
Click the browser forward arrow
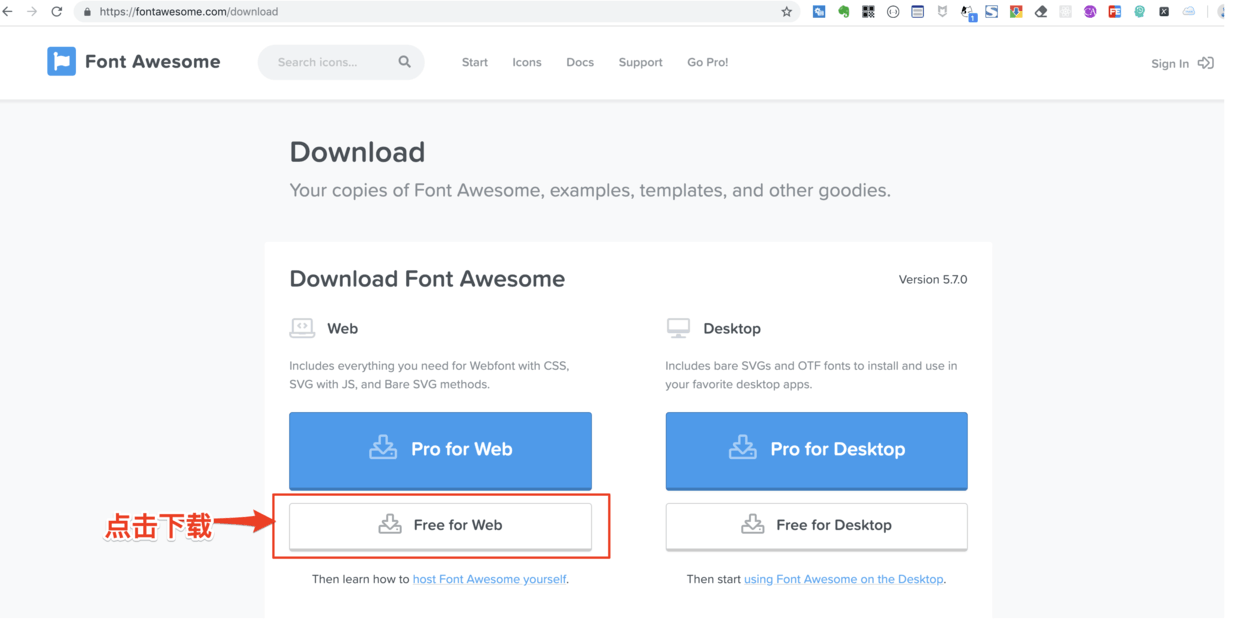click(x=32, y=12)
